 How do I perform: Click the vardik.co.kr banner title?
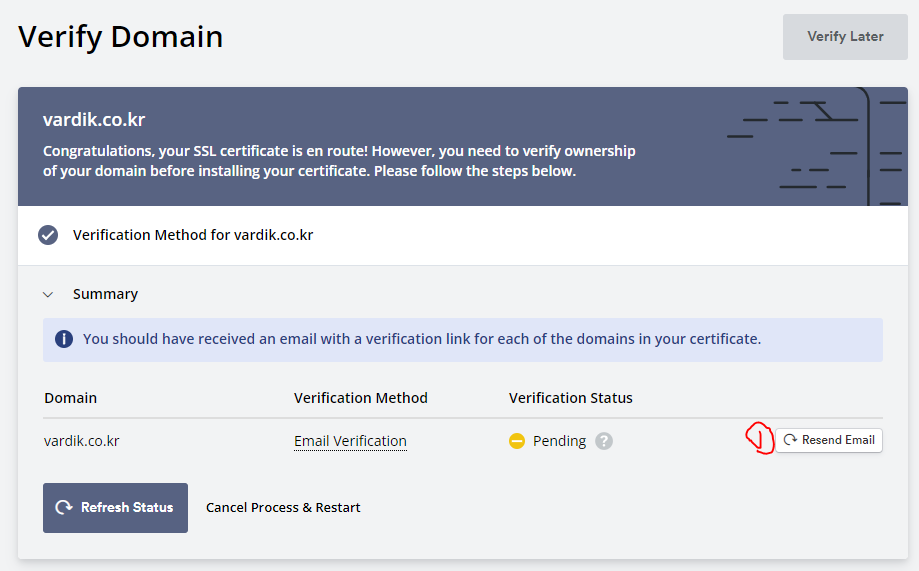tap(94, 120)
